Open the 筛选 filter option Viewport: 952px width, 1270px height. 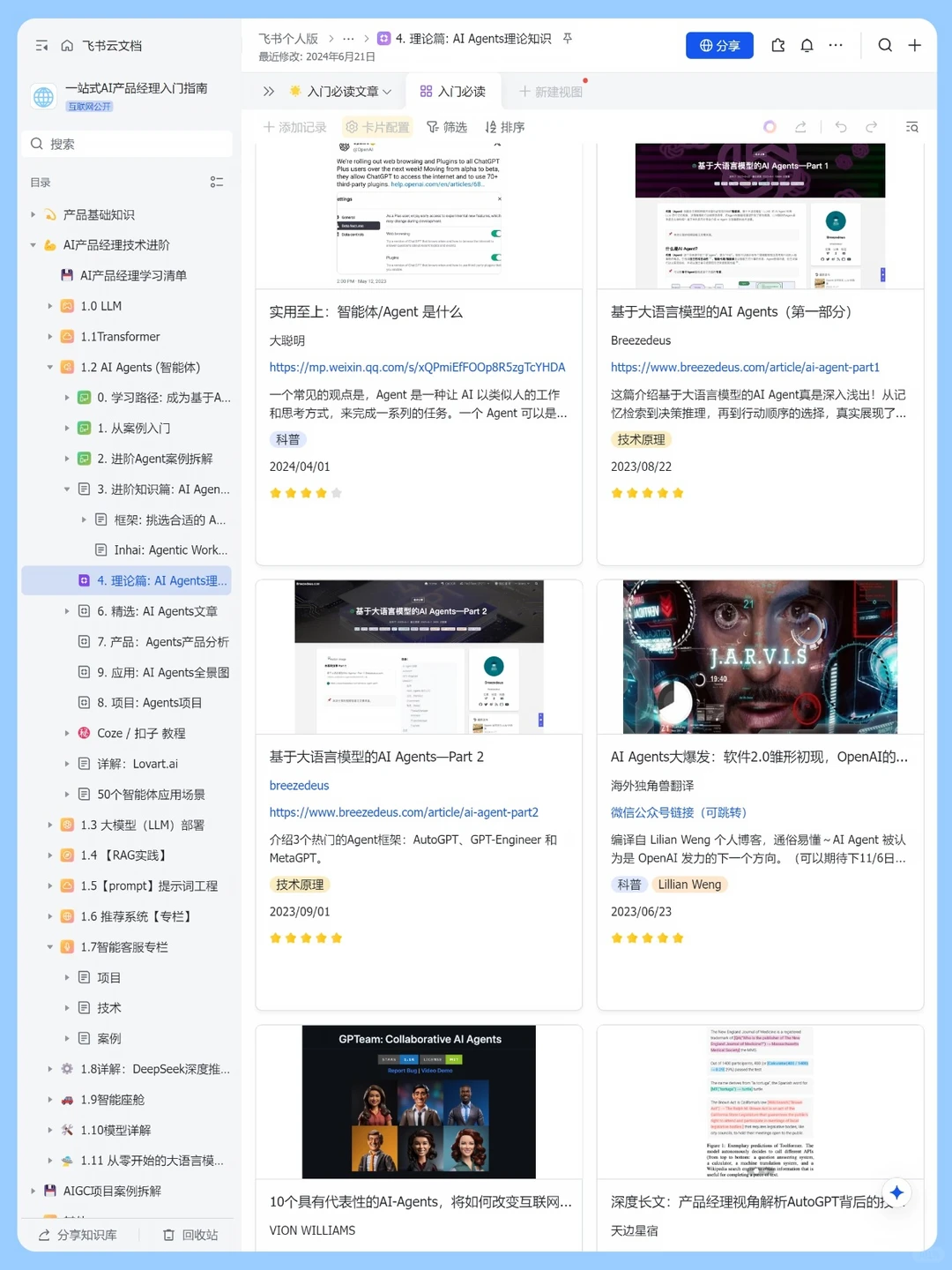pos(447,127)
